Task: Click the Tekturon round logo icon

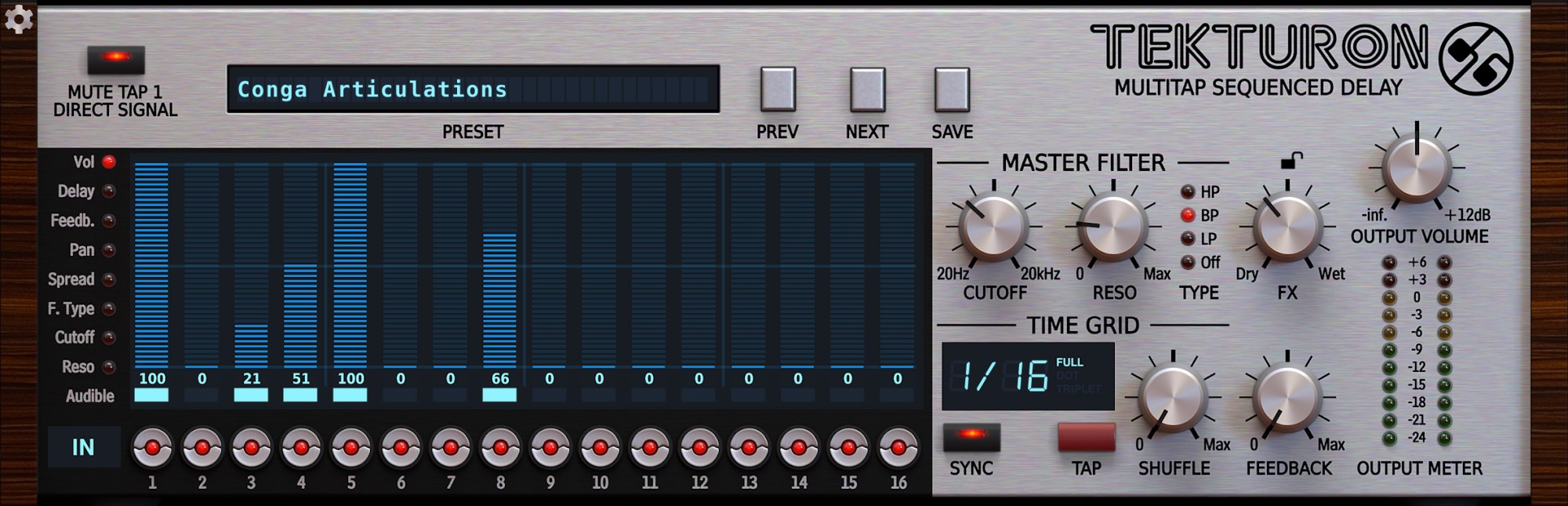Action: click(x=1475, y=58)
